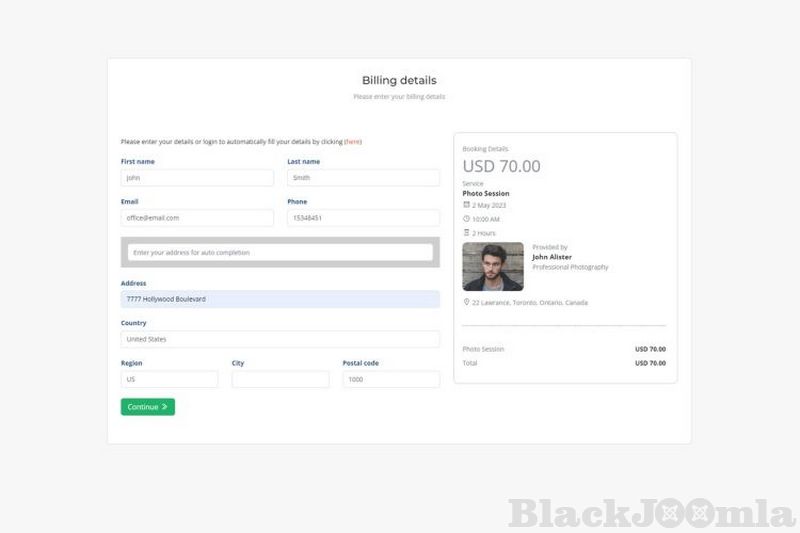800x533 pixels.
Task: Click the empty City field
Action: pyautogui.click(x=280, y=380)
